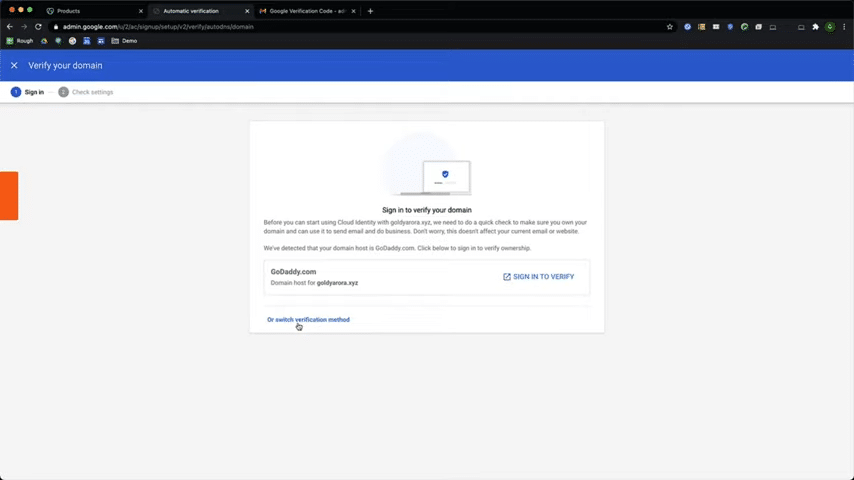Viewport: 854px width, 480px height.
Task: Click Sign in to verify your domain heading
Action: click(x=426, y=210)
